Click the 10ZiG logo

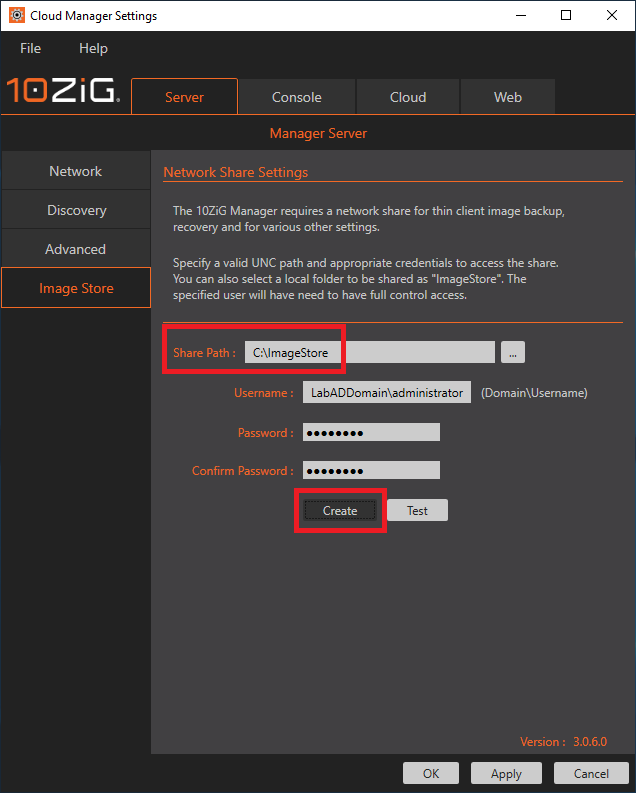coord(64,92)
